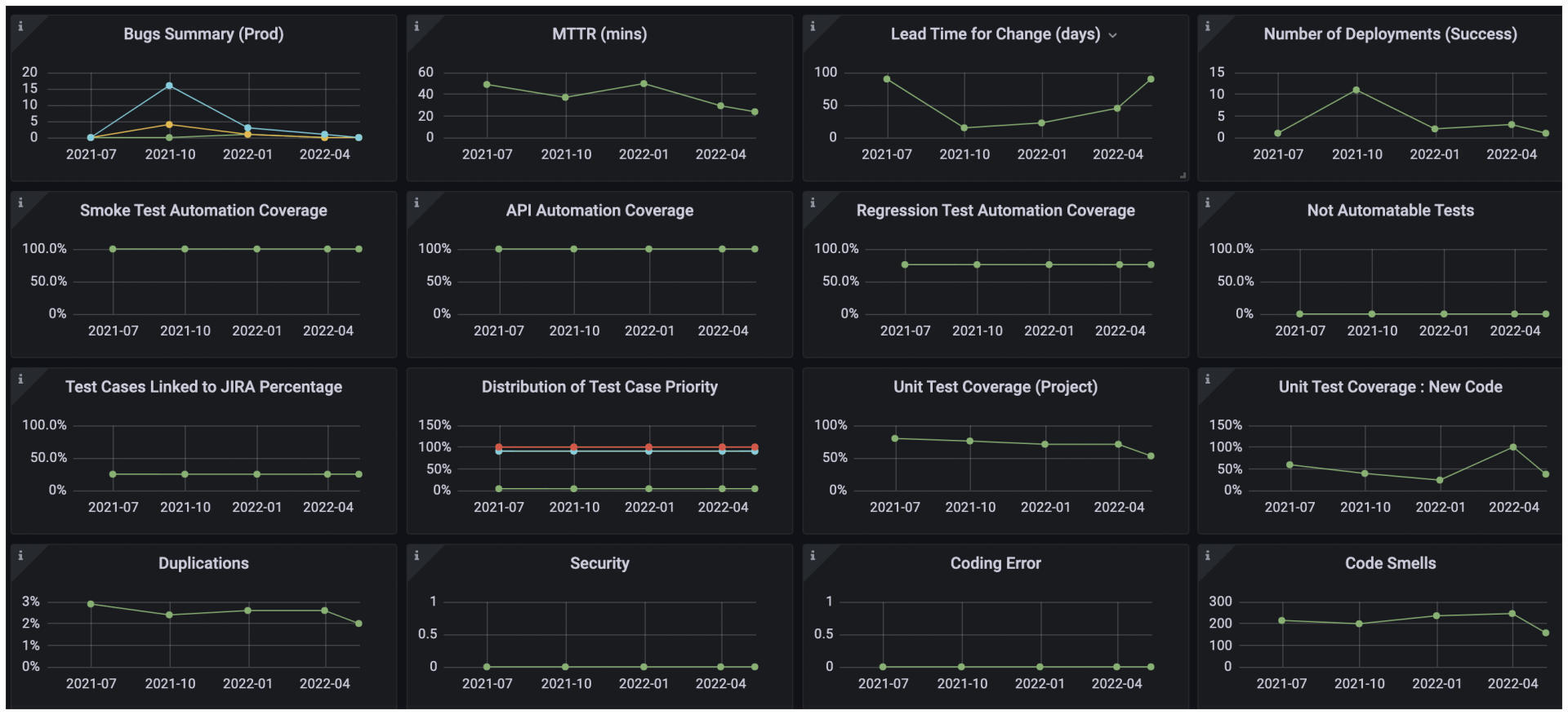Click info icon on Test Cases Linked to JIRA panel
This screenshot has height=715, width=1568.
coord(20,379)
